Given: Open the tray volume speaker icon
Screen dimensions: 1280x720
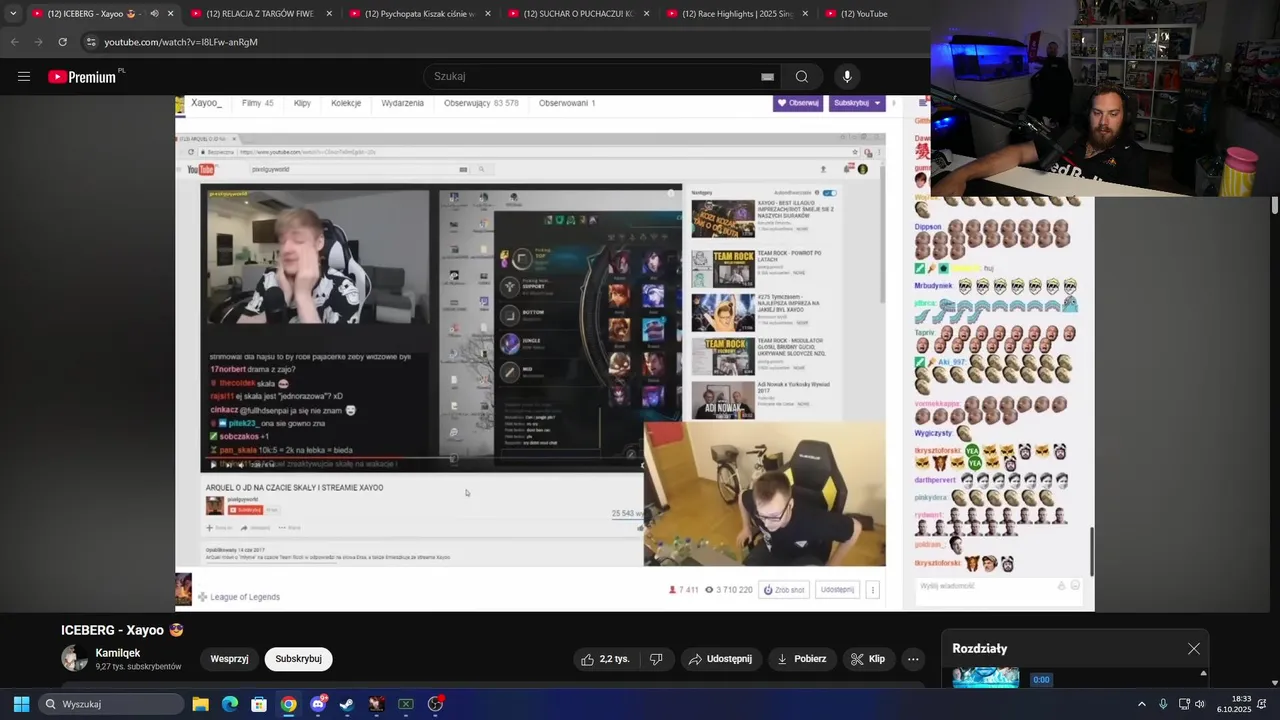Looking at the screenshot, I should click(1200, 704).
